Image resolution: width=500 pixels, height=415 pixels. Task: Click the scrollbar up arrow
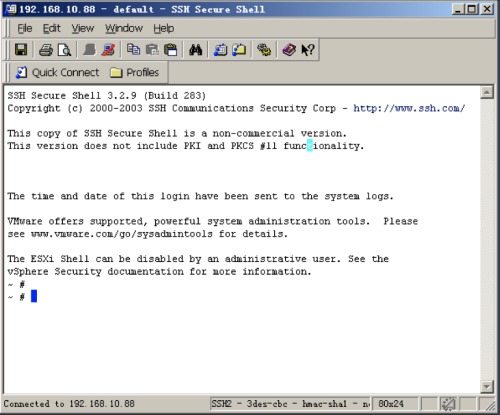coord(487,92)
